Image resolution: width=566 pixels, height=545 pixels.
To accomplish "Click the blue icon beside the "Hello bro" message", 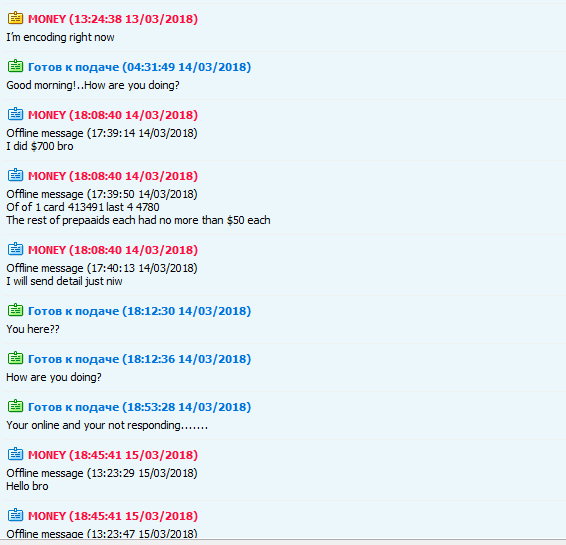I will 15,454.
